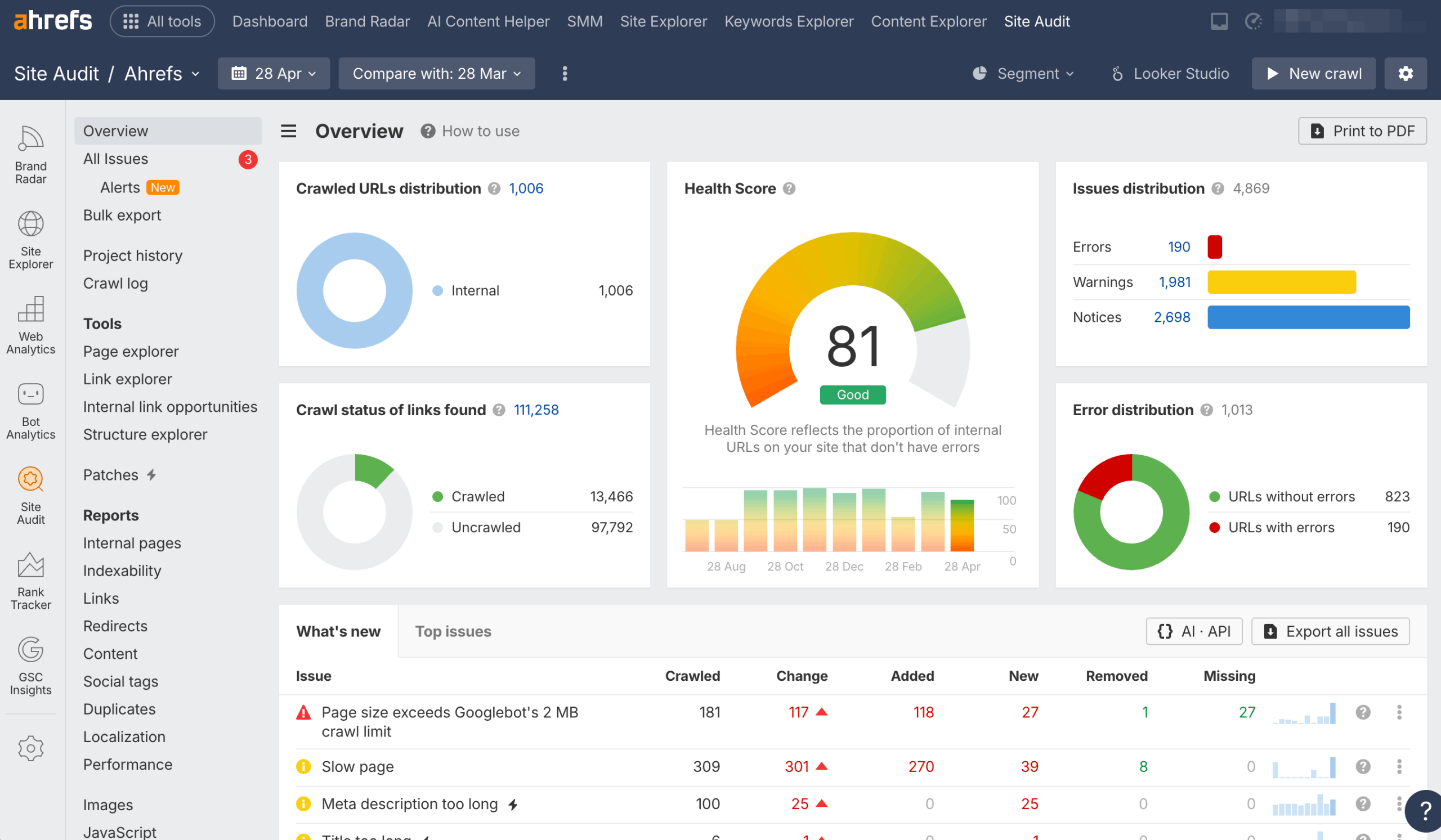The height and width of the screenshot is (840, 1441).
Task: Open Looker Studio link
Action: (1170, 73)
